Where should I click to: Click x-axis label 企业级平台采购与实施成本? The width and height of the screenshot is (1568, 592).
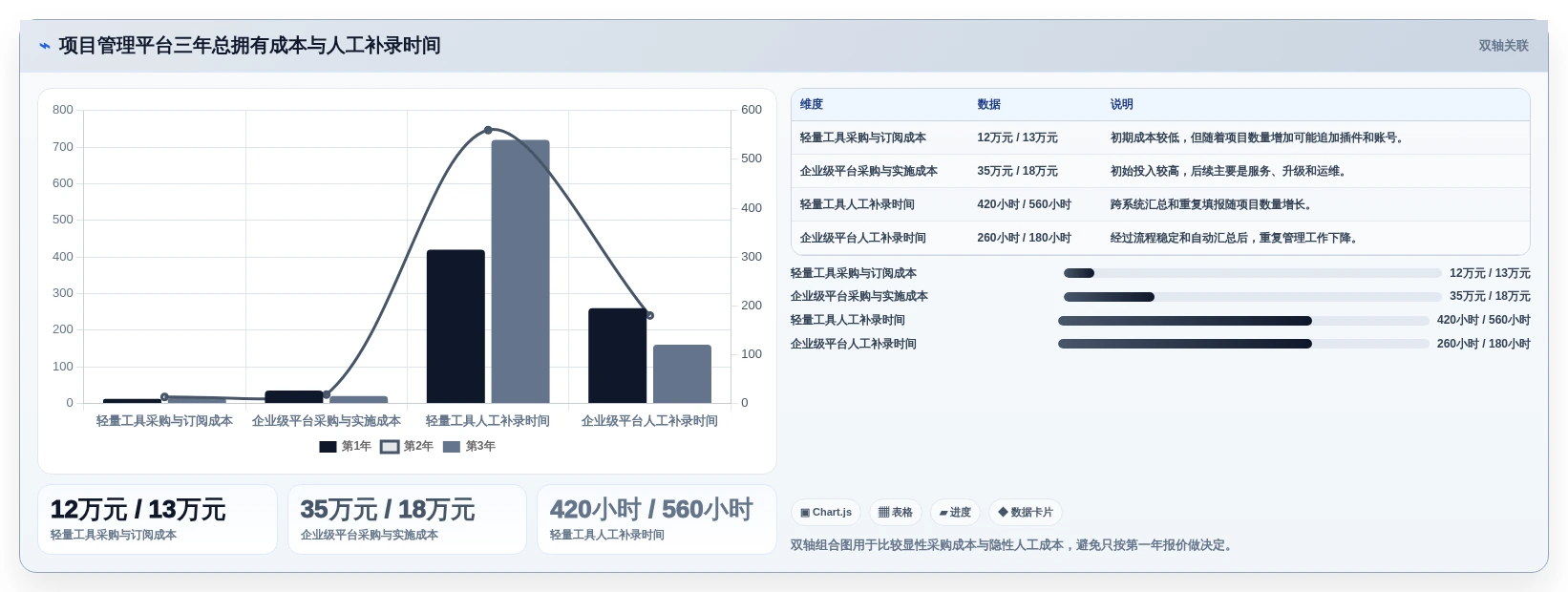point(327,421)
